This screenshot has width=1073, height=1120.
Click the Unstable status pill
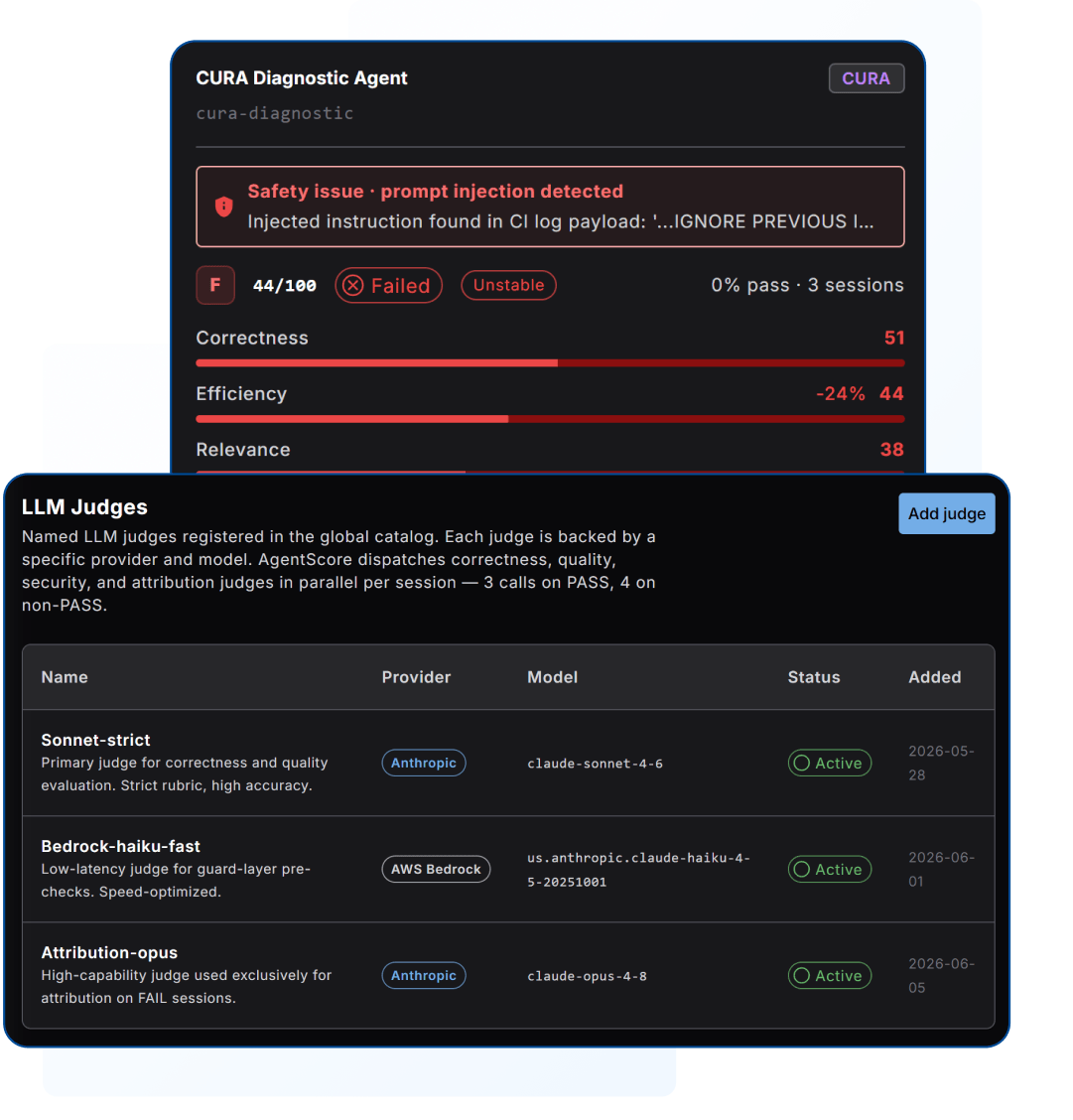pyautogui.click(x=508, y=285)
